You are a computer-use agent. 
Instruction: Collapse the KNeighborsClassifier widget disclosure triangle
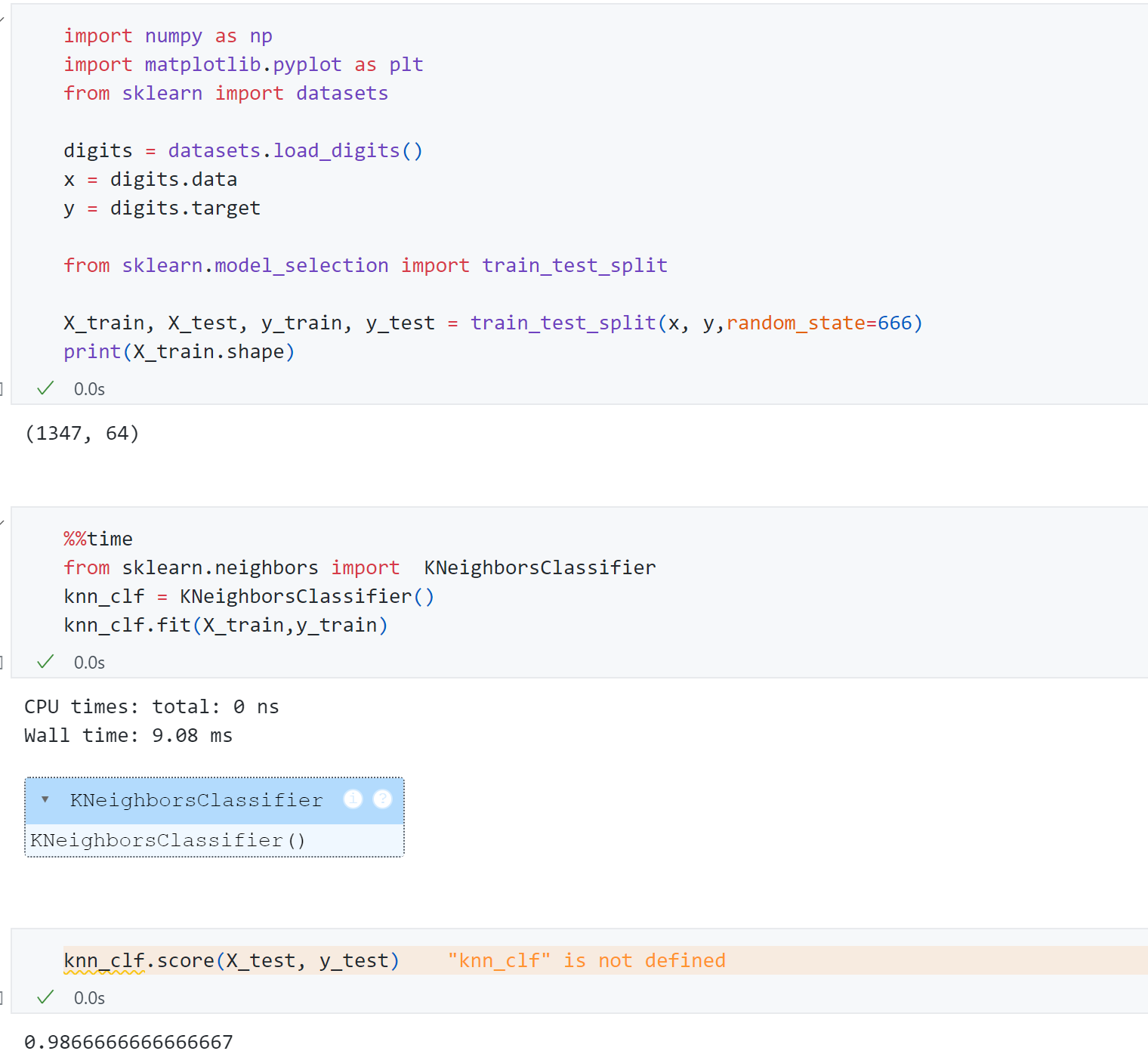pyautogui.click(x=45, y=799)
